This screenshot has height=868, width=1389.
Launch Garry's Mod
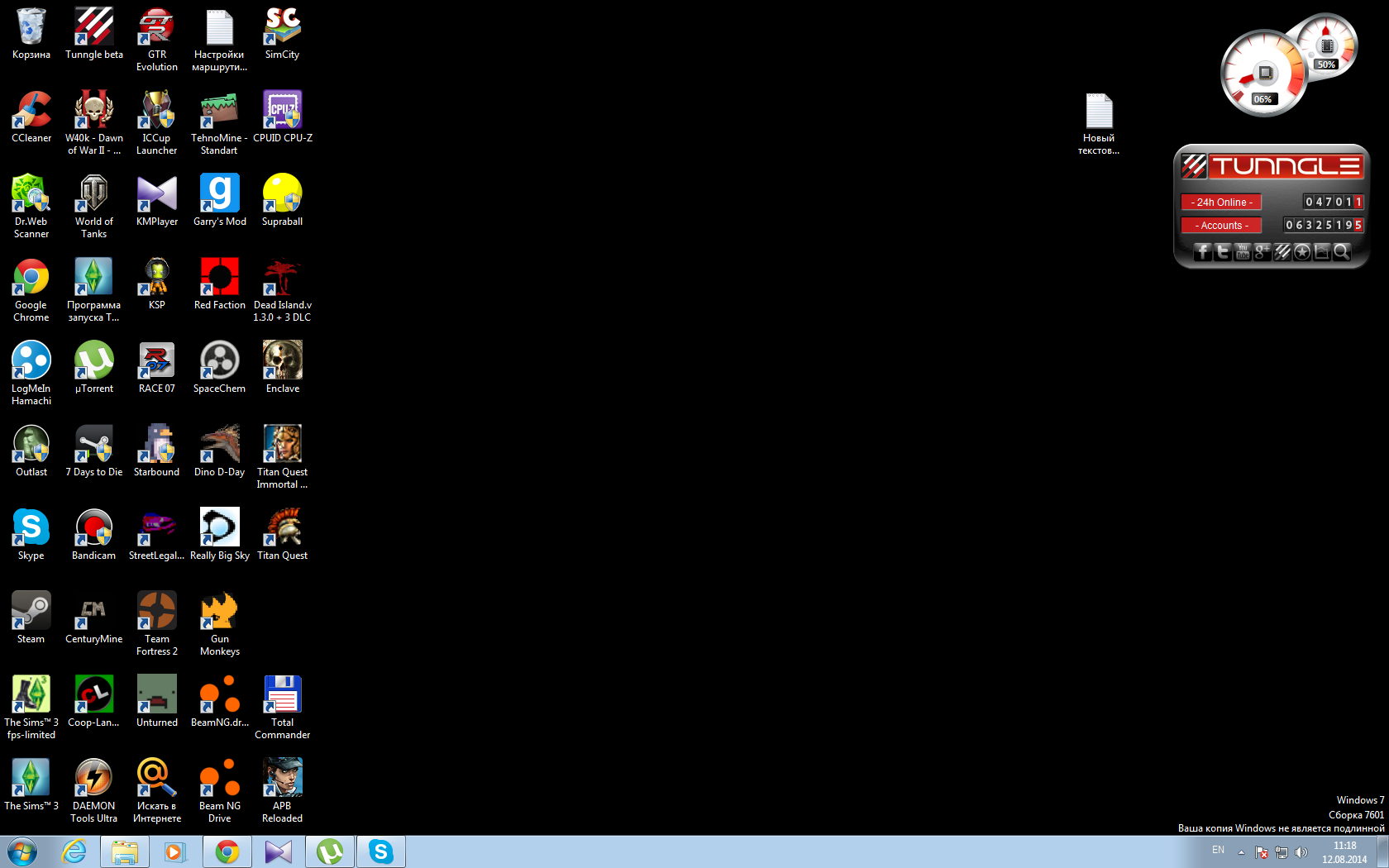click(220, 201)
